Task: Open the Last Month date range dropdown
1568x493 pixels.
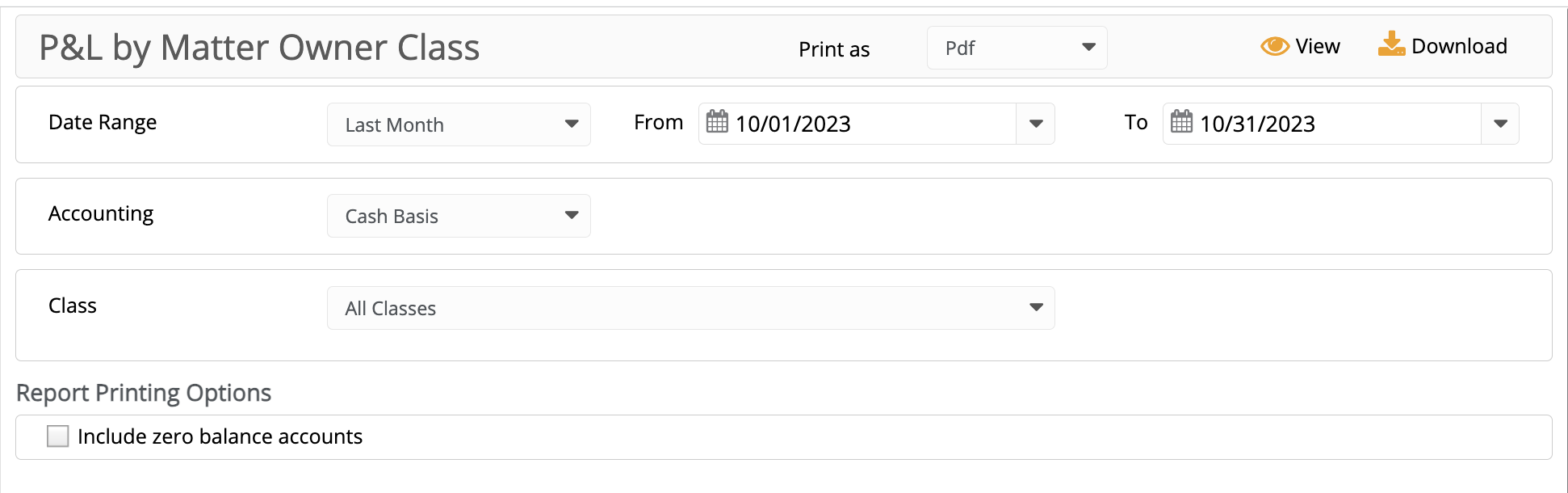Action: point(459,124)
